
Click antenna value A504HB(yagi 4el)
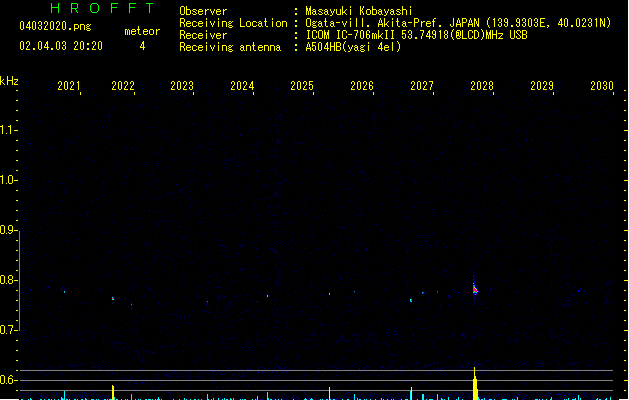(353, 47)
